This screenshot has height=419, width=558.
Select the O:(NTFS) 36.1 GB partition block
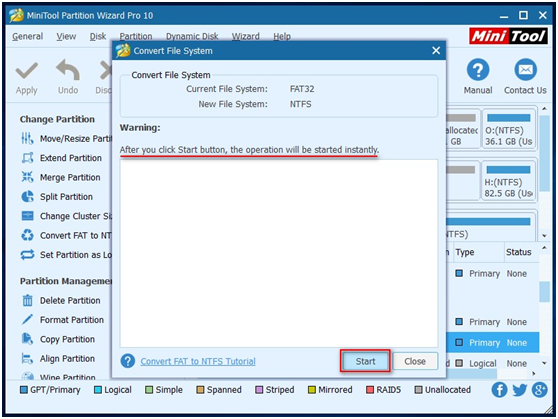coord(508,130)
